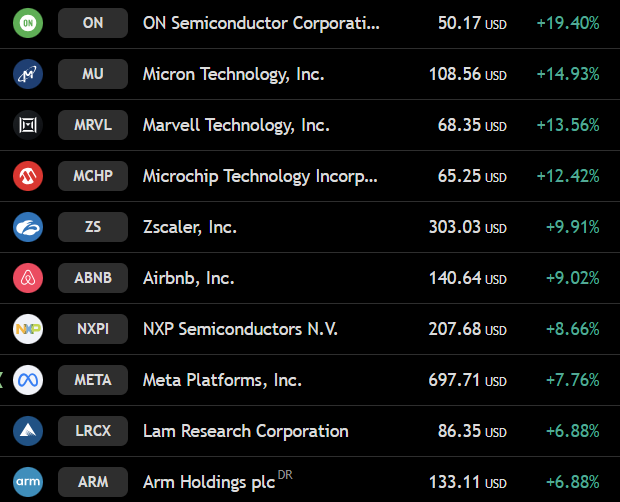Choose the LRCX ticker badge
620x502 pixels.
click(93, 431)
